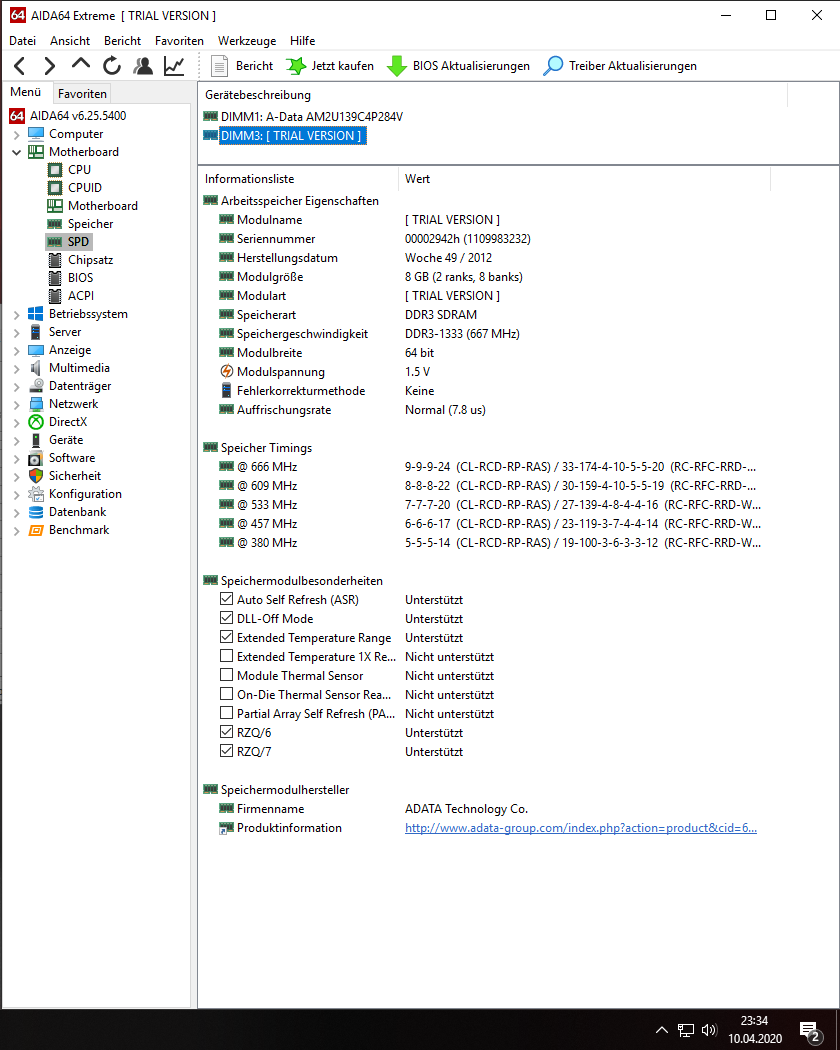Open the BIOS tree item
The width and height of the screenshot is (840, 1050).
[x=80, y=278]
